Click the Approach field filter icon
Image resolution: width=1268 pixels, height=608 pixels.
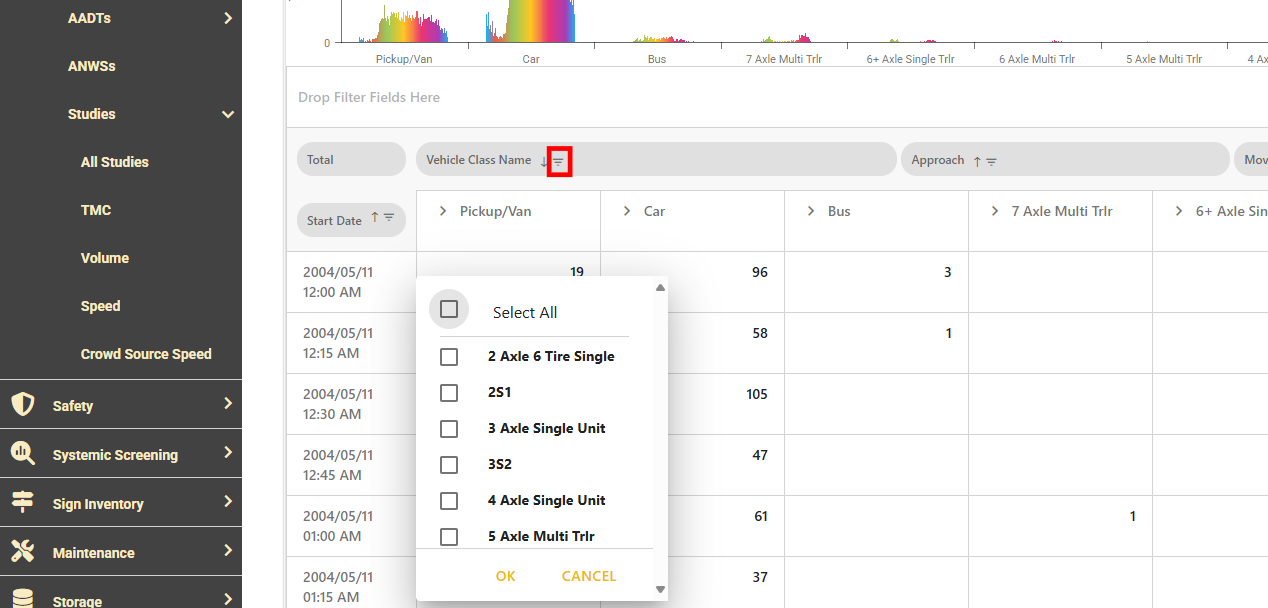pos(991,161)
